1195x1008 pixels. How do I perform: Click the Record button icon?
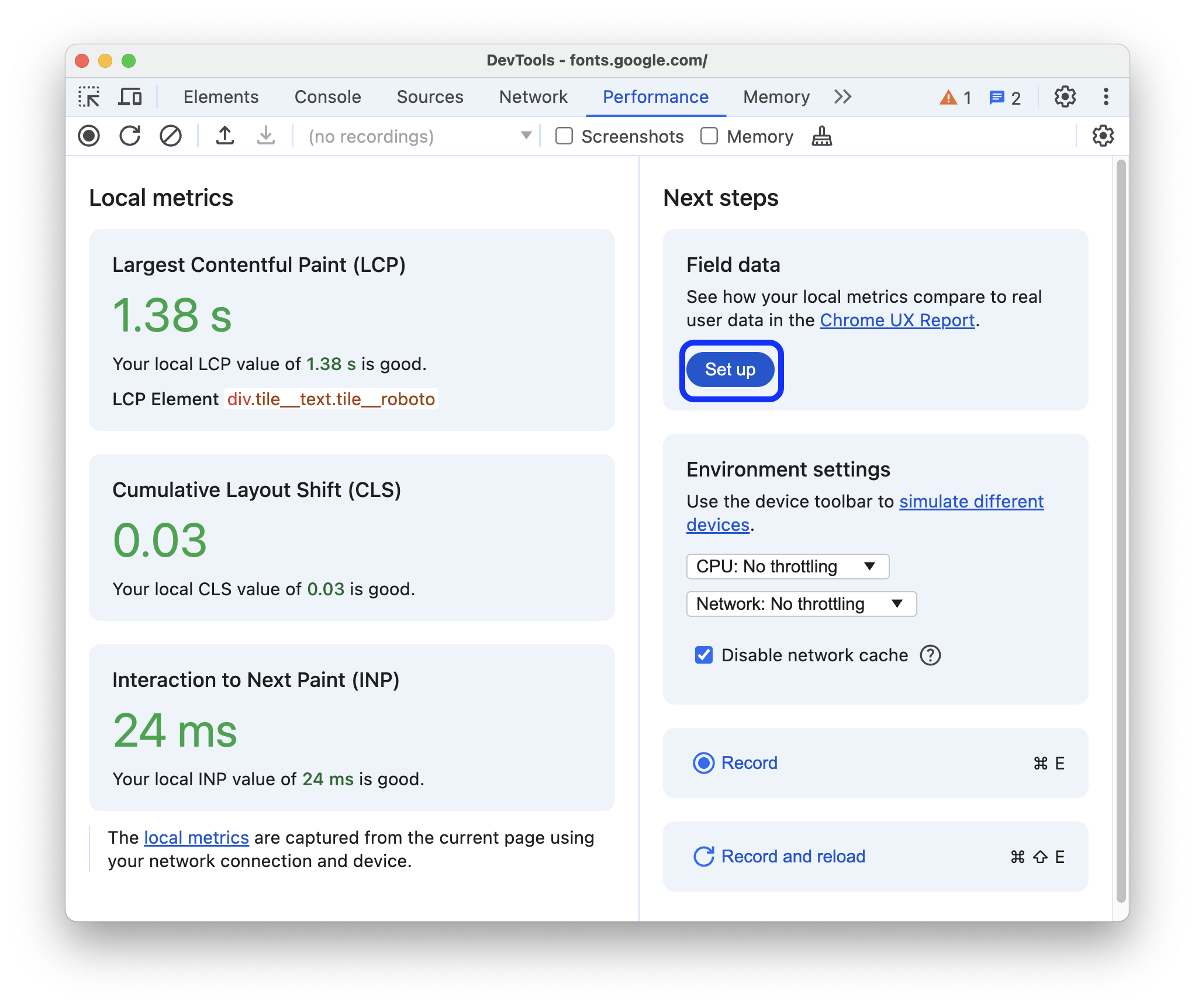tap(700, 761)
